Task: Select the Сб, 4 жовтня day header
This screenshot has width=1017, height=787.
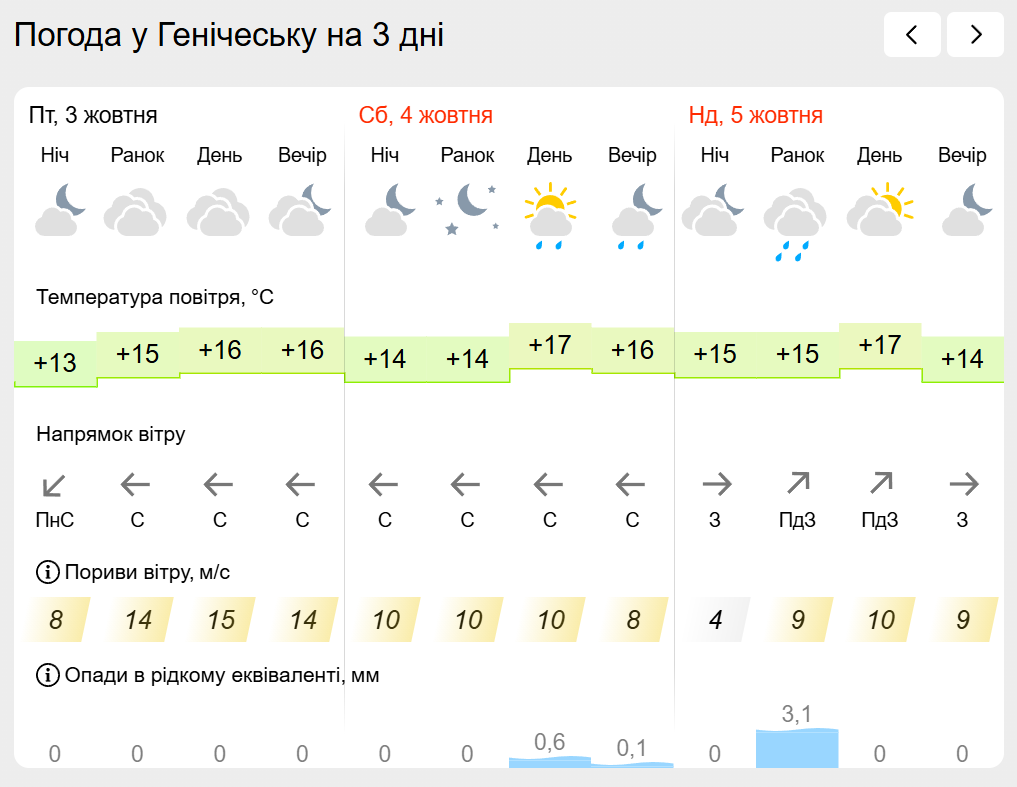Action: (426, 116)
